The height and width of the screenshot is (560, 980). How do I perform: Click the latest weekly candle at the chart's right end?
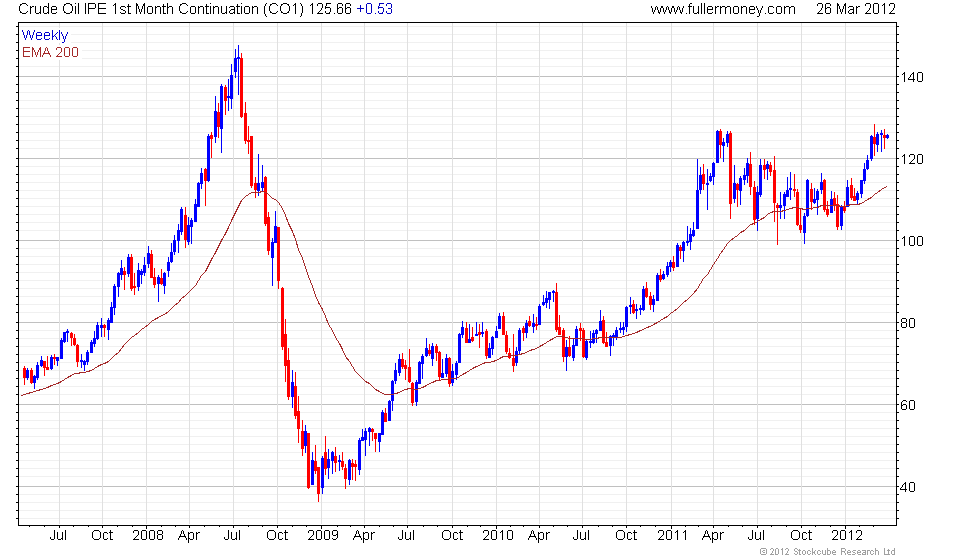tap(888, 137)
